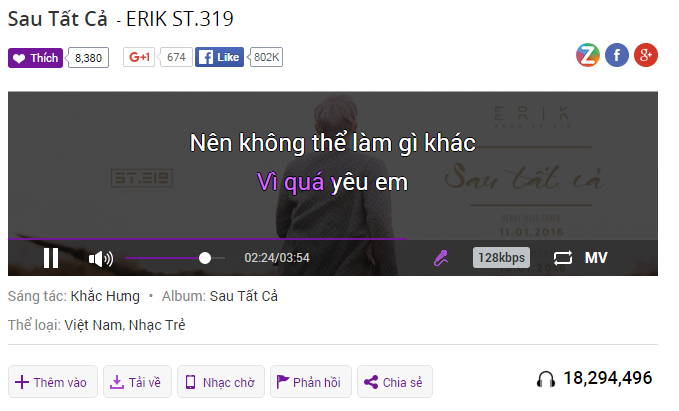679x411 pixels.
Task: Toggle karaoke lyrics microphone icon
Action: [x=441, y=258]
